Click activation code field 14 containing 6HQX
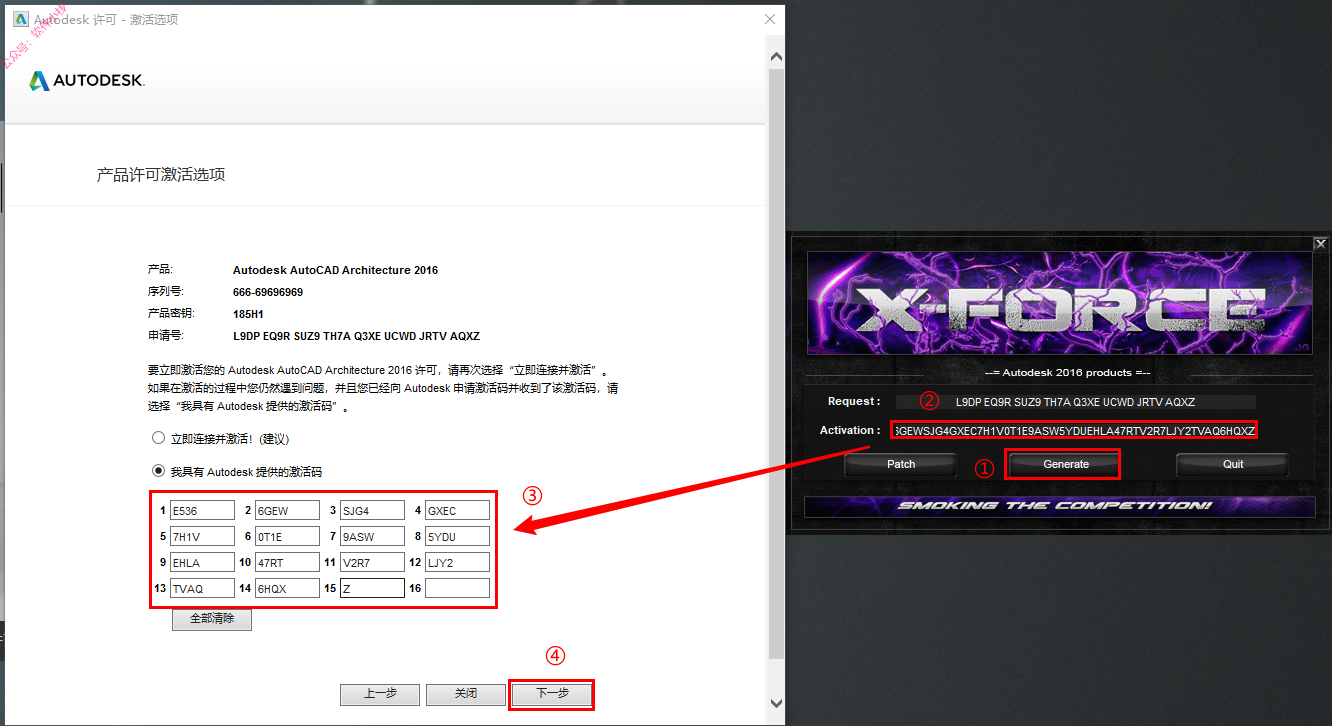 (x=287, y=589)
